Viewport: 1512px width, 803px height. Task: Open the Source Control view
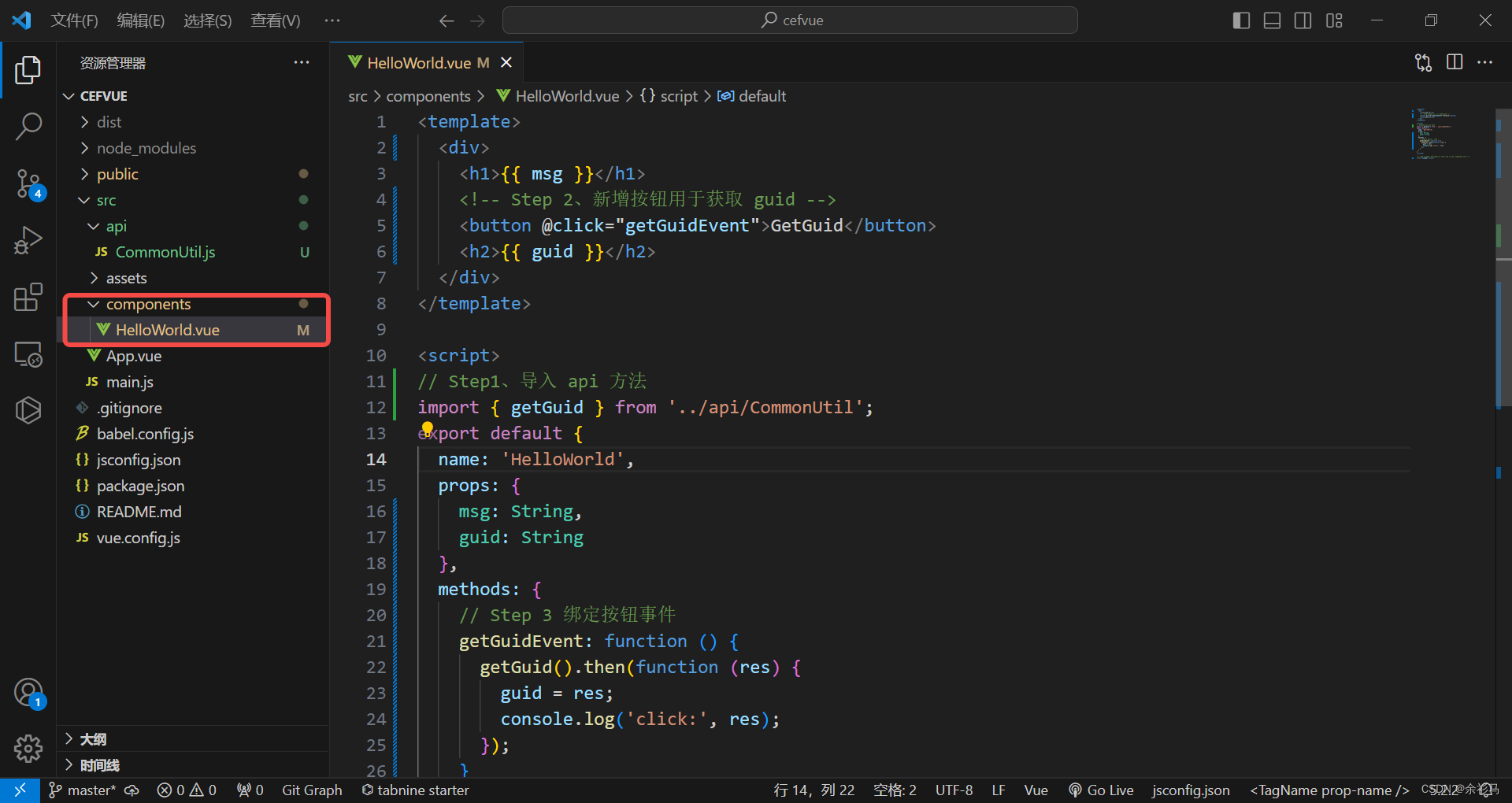(x=28, y=183)
